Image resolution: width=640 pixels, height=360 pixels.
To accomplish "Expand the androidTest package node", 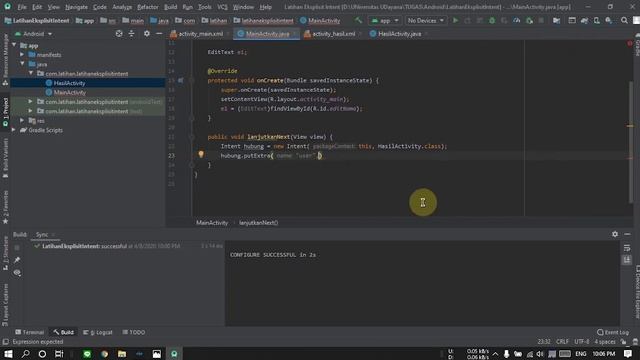I will coord(31,102).
